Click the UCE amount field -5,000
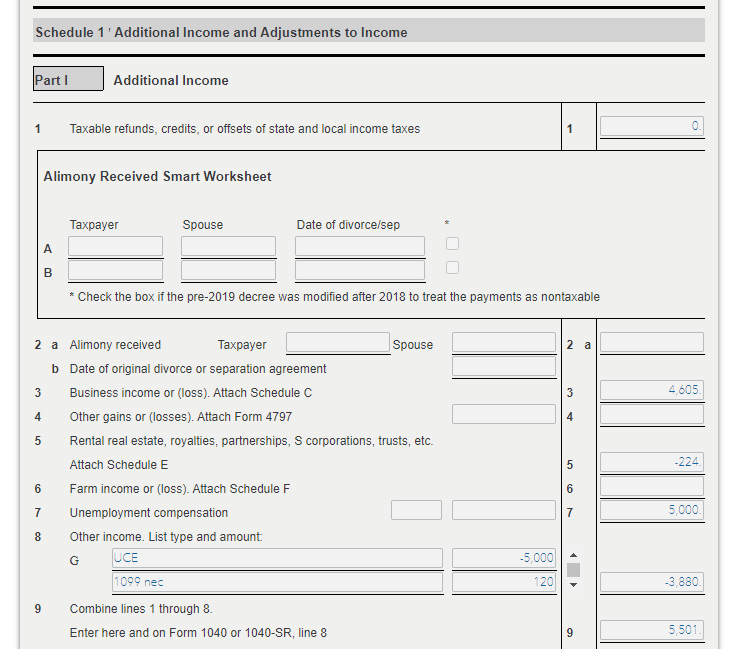Screen dimensions: 738x649 (x=504, y=558)
